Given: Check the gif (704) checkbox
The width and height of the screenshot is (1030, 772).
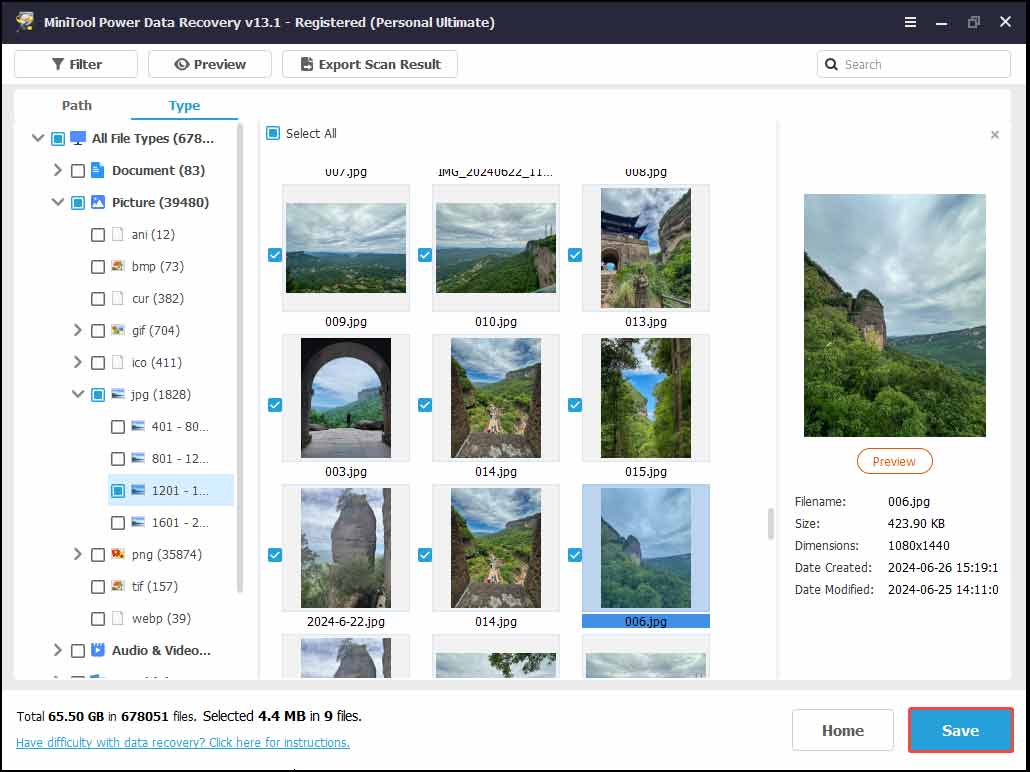Looking at the screenshot, I should tap(97, 331).
